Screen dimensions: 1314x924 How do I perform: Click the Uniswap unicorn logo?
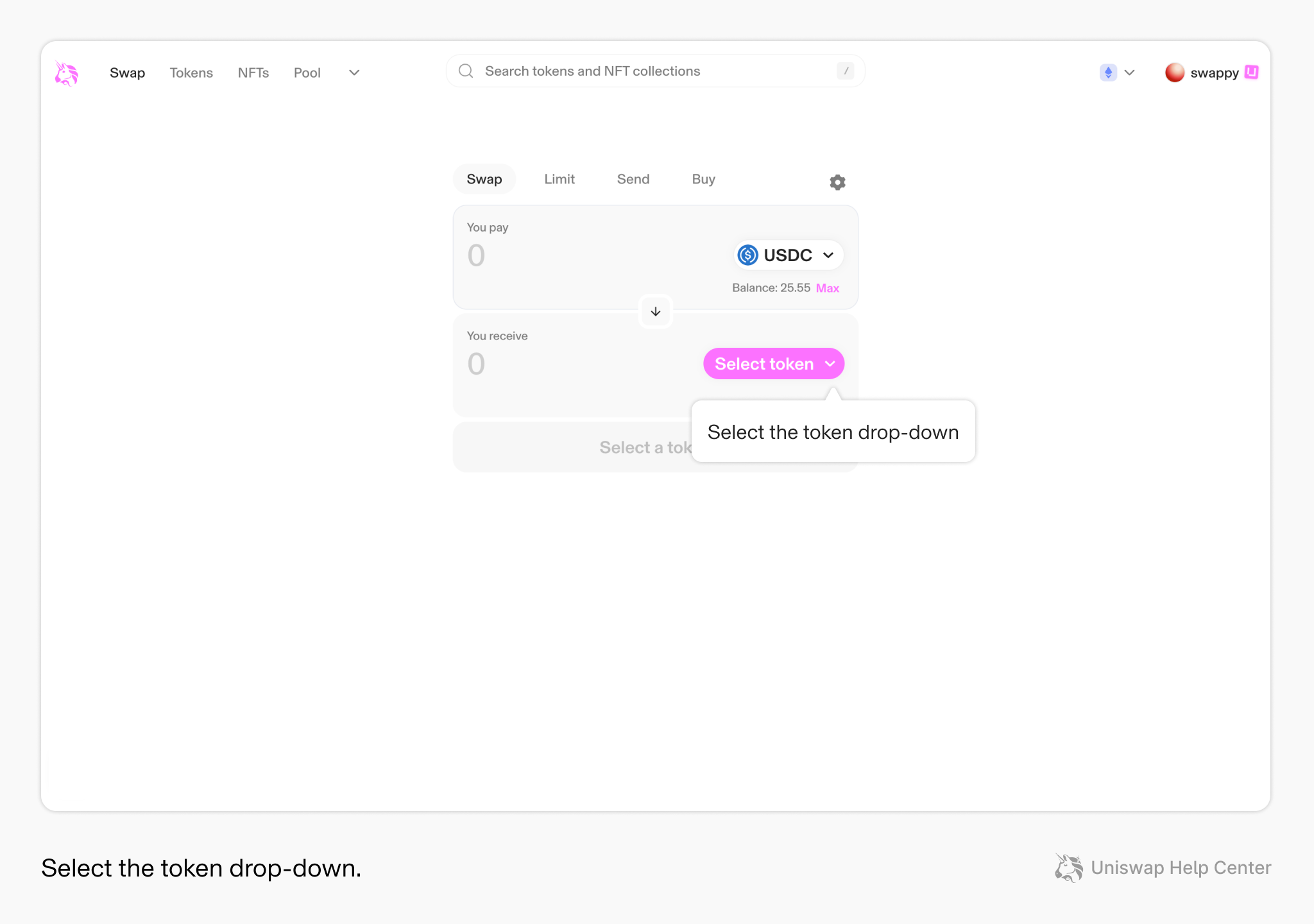(x=66, y=73)
